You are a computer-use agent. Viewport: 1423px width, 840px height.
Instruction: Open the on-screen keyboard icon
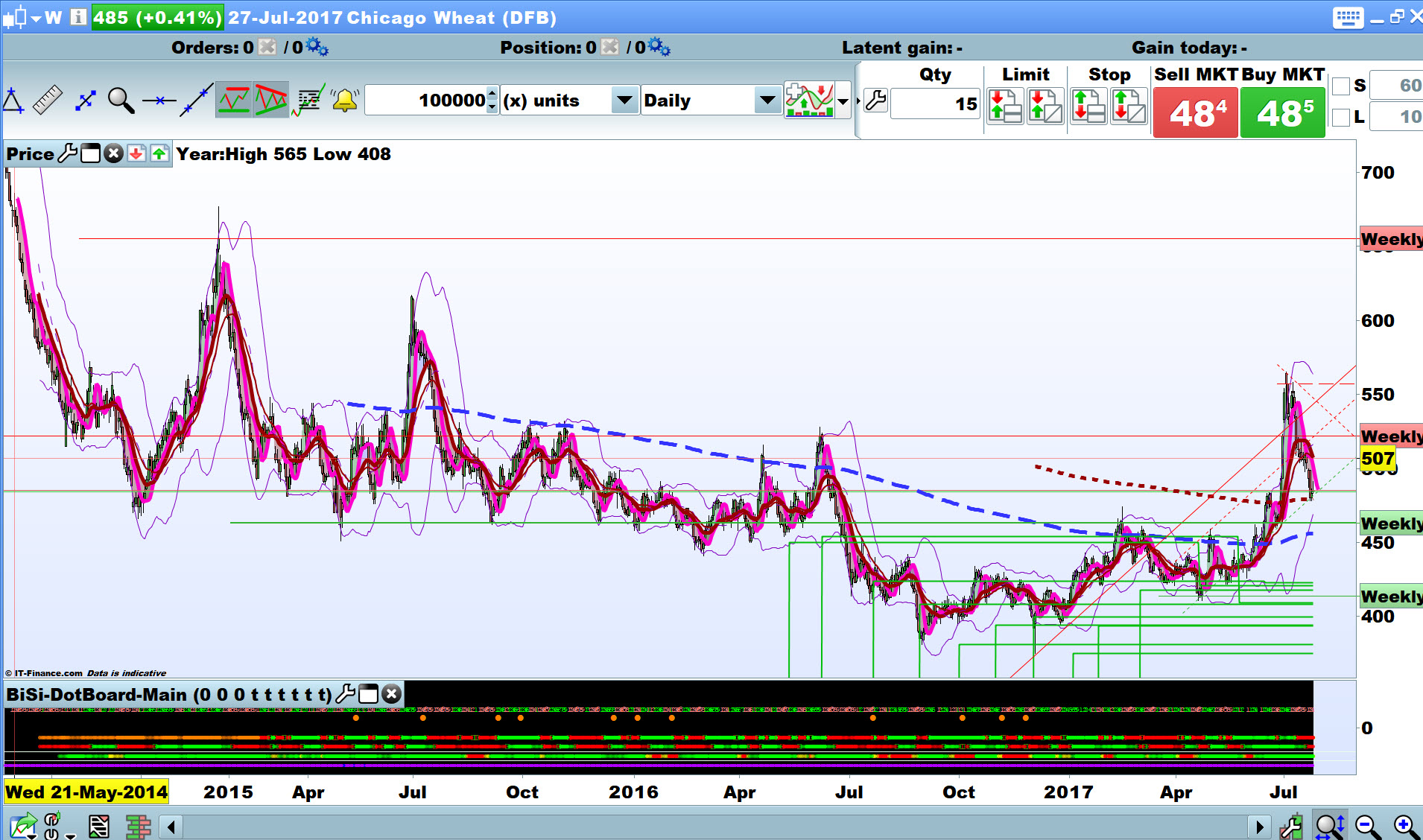pyautogui.click(x=1348, y=17)
